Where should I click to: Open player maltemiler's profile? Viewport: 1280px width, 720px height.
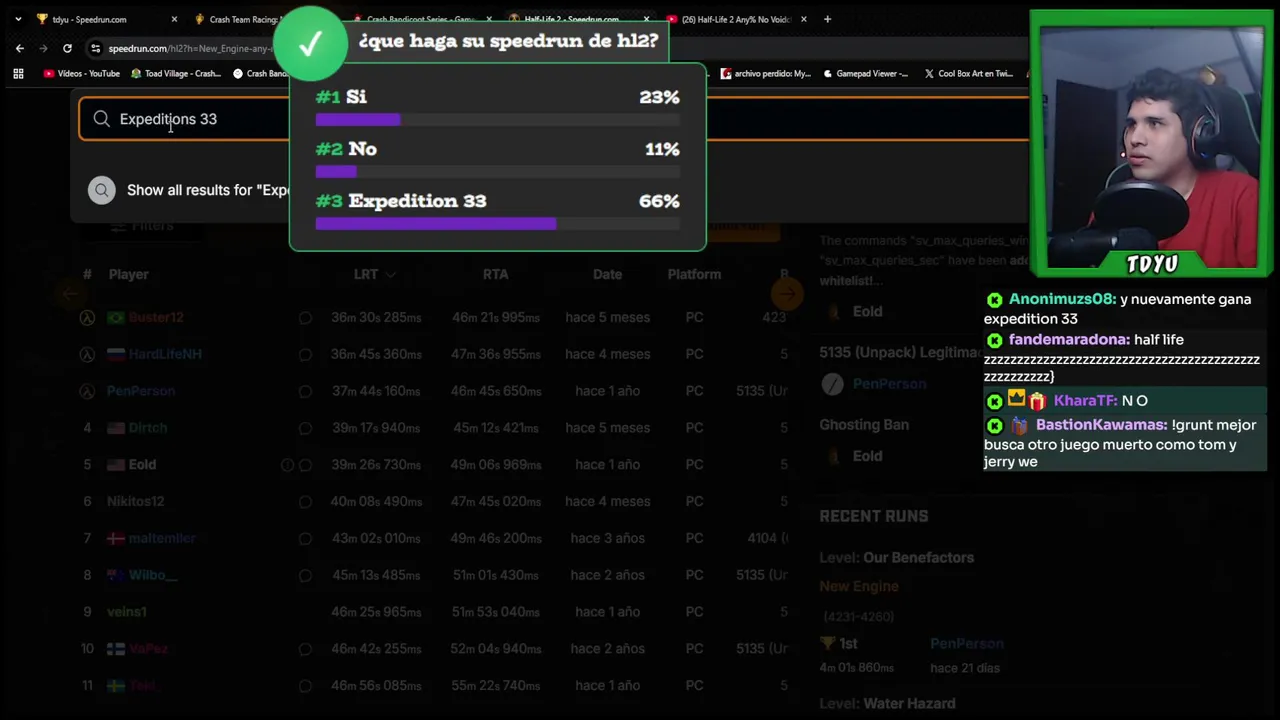pos(162,538)
